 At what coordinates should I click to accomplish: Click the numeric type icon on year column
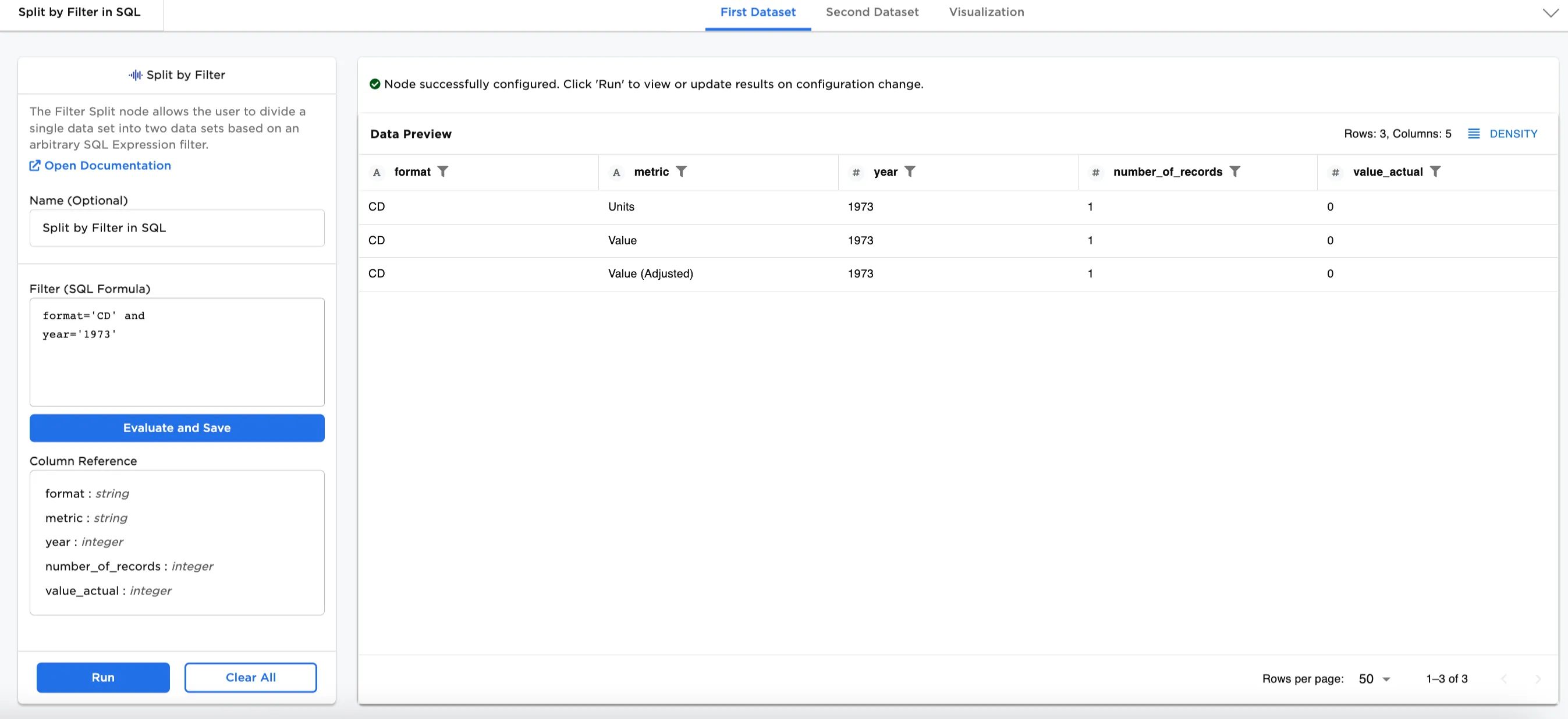pos(856,172)
